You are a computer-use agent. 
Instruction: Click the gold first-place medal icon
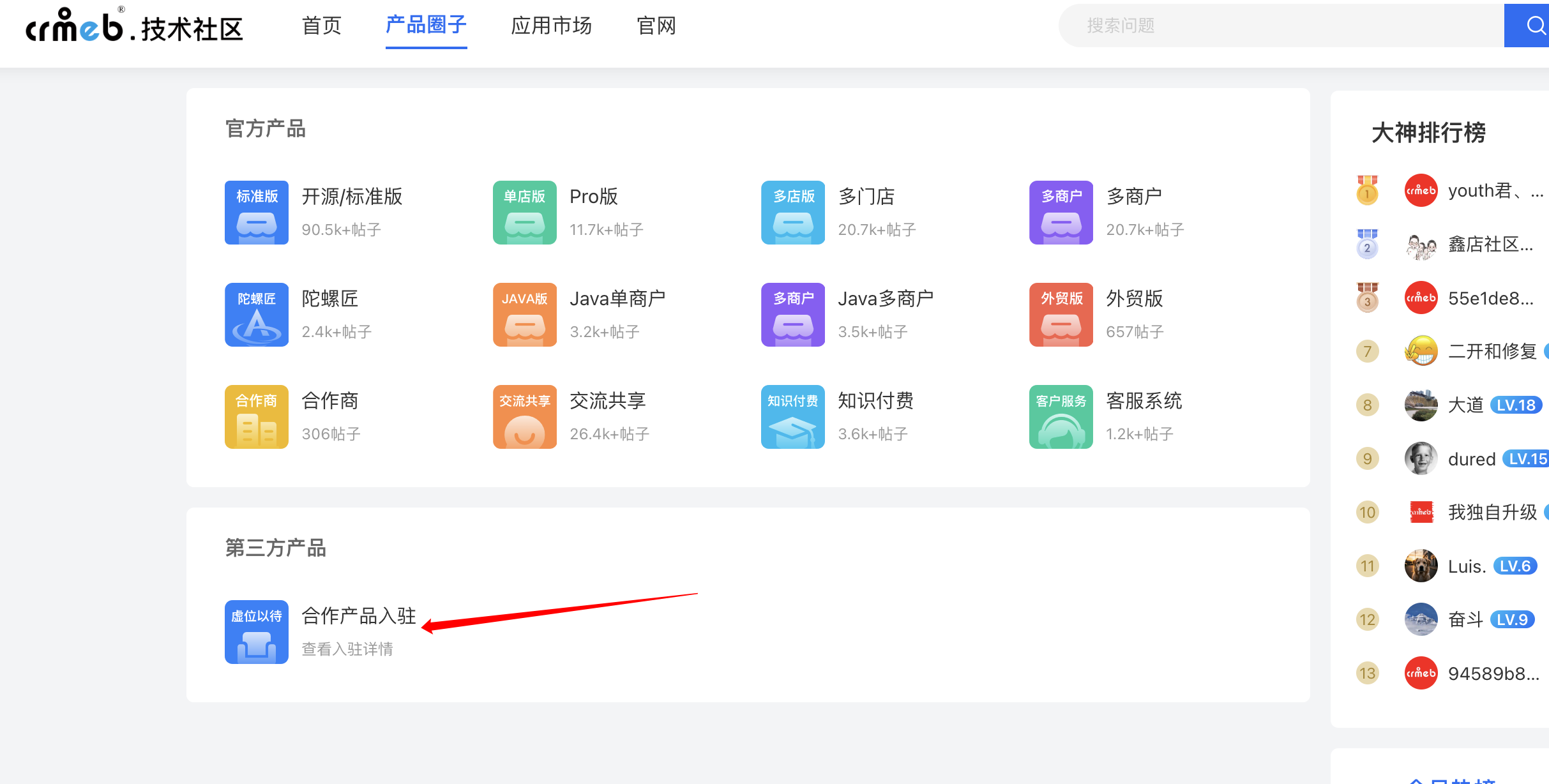[1367, 190]
